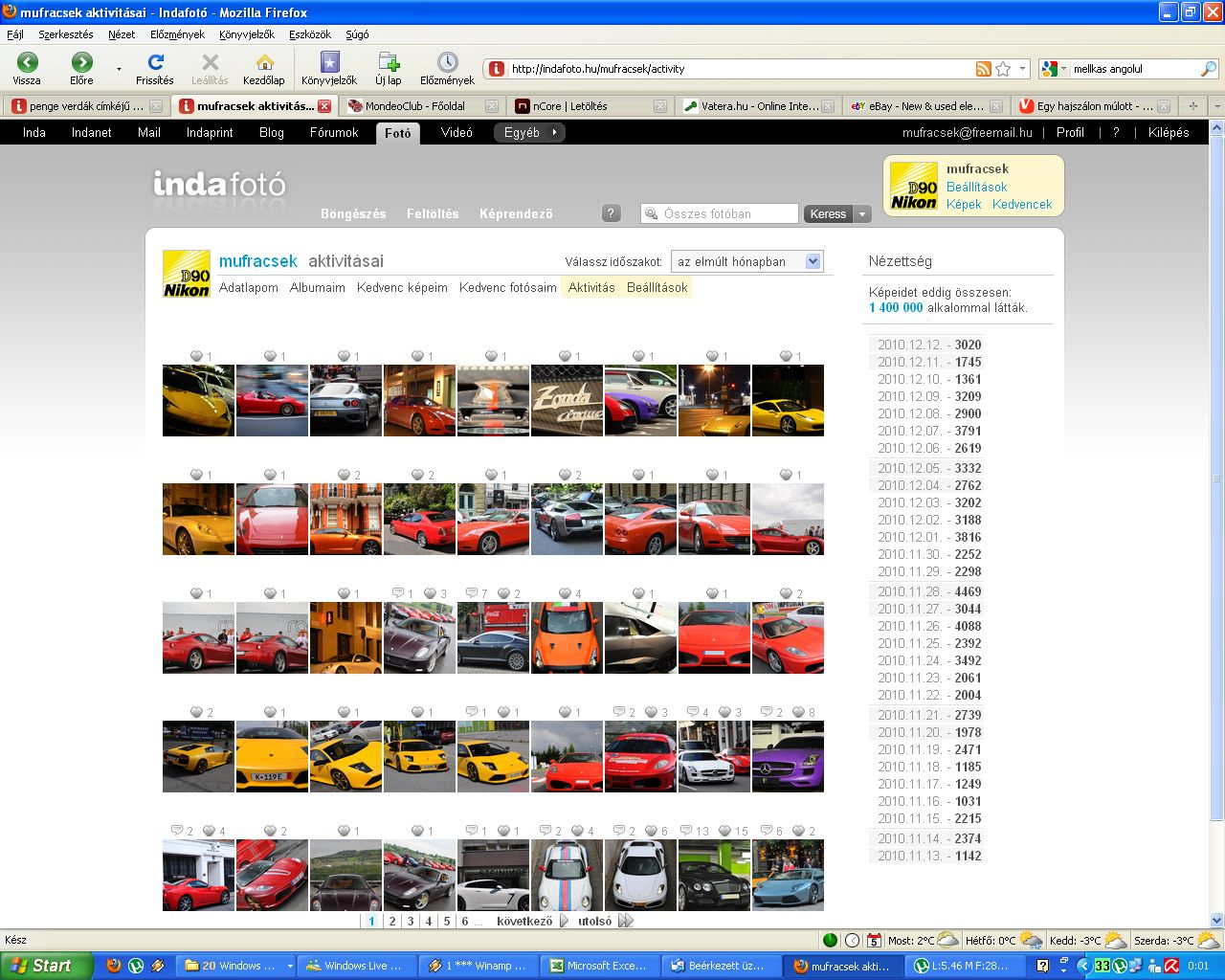Image resolution: width=1225 pixels, height=980 pixels.
Task: Click the question mark help icon near search
Action: click(612, 213)
